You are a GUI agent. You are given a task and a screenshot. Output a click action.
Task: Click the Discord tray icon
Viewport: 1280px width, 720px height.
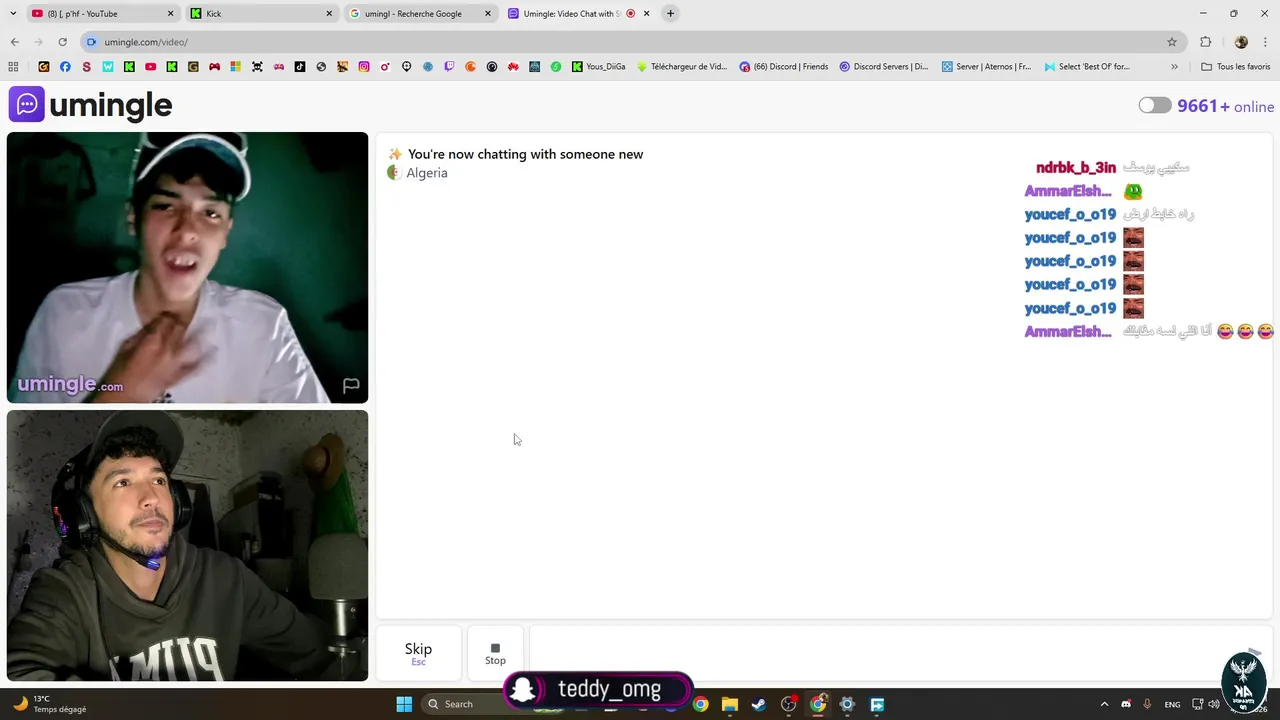point(1126,704)
